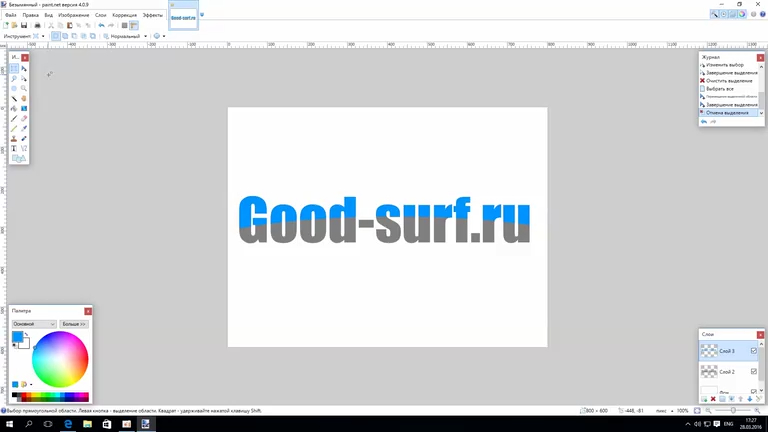Image resolution: width=768 pixels, height=432 pixels.
Task: Toggle visibility checkbox of Слой 3
Action: (x=754, y=351)
